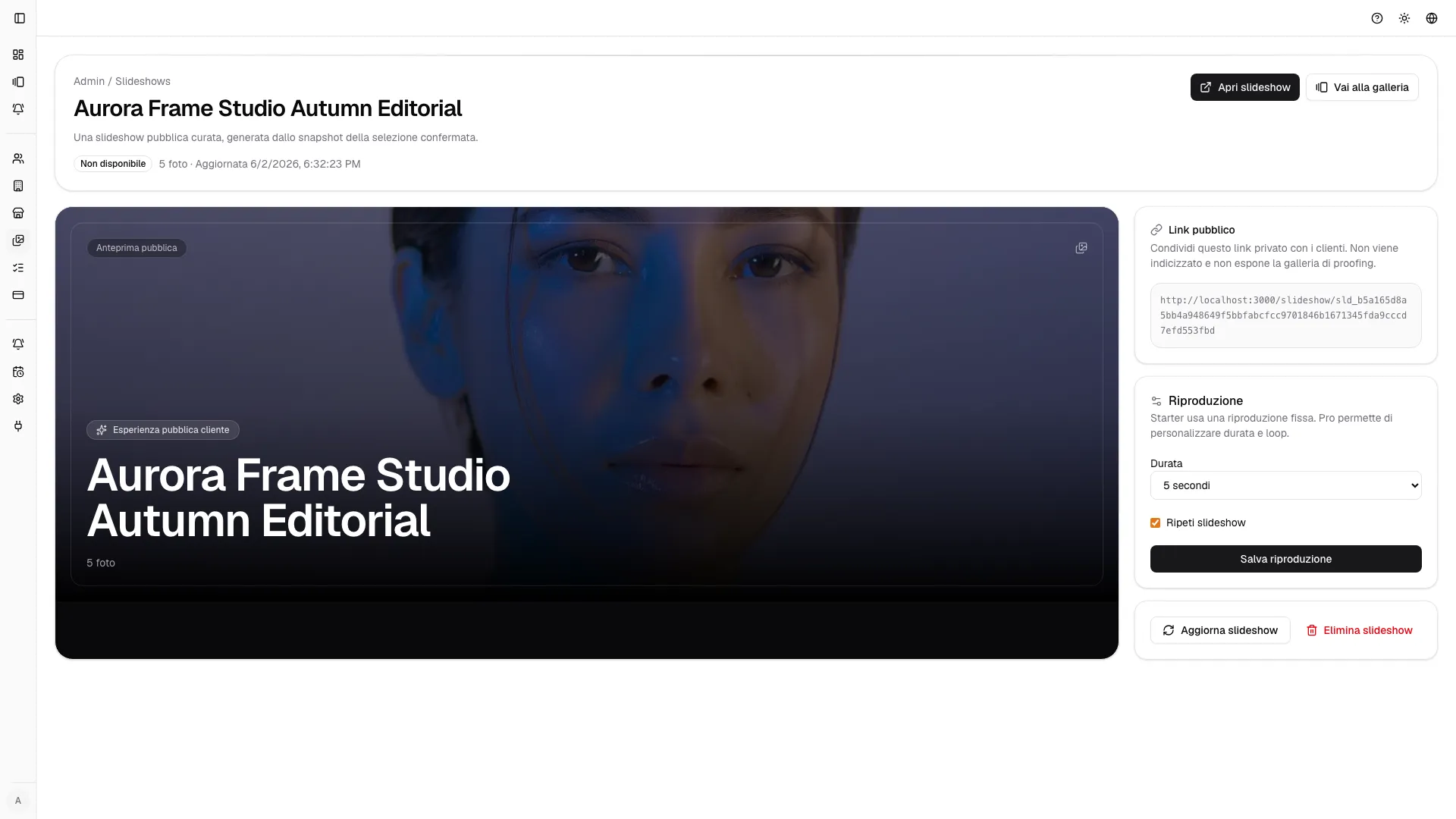Click the user avatar A at sidebar bottom
Viewport: 1456px width, 819px height.
pos(18,801)
